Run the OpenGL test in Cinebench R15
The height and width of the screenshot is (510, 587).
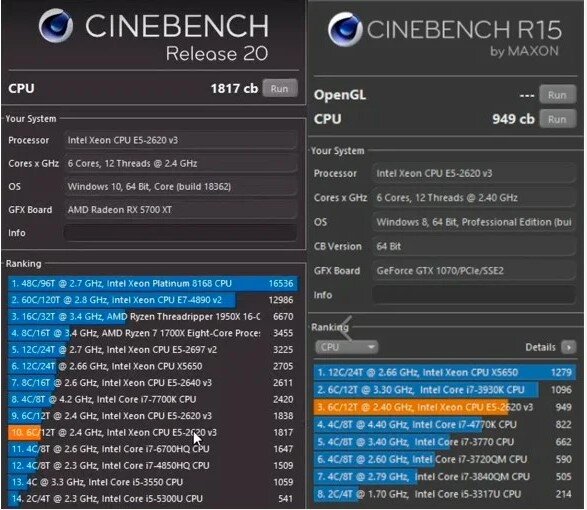(x=557, y=95)
